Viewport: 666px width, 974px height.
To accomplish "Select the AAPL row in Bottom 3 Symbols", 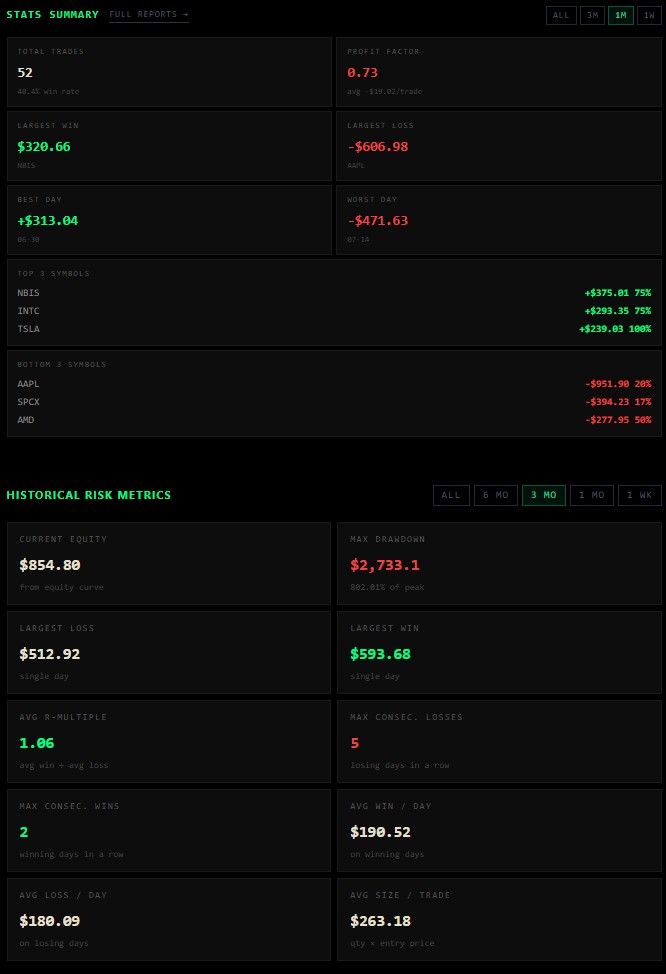I will pos(334,384).
